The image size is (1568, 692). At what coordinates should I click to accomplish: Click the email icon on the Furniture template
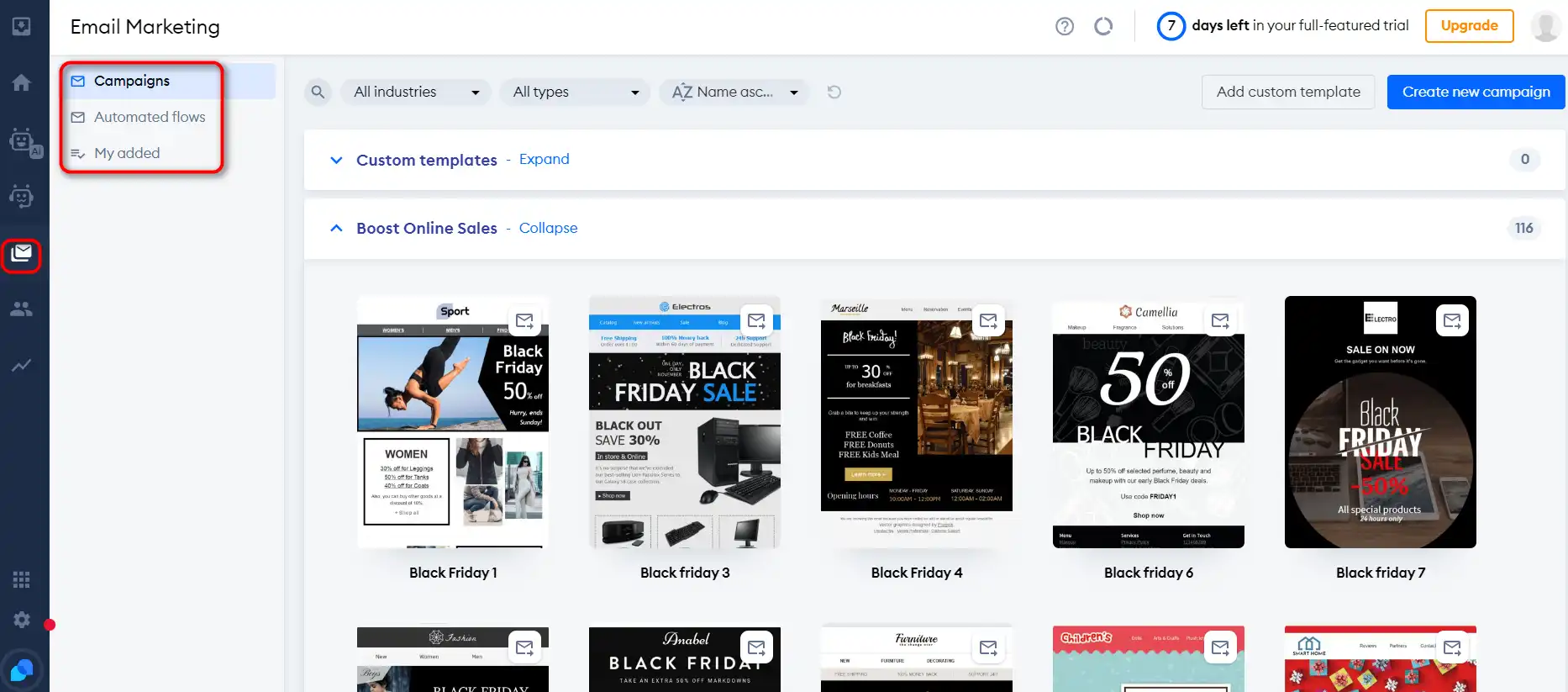click(988, 647)
